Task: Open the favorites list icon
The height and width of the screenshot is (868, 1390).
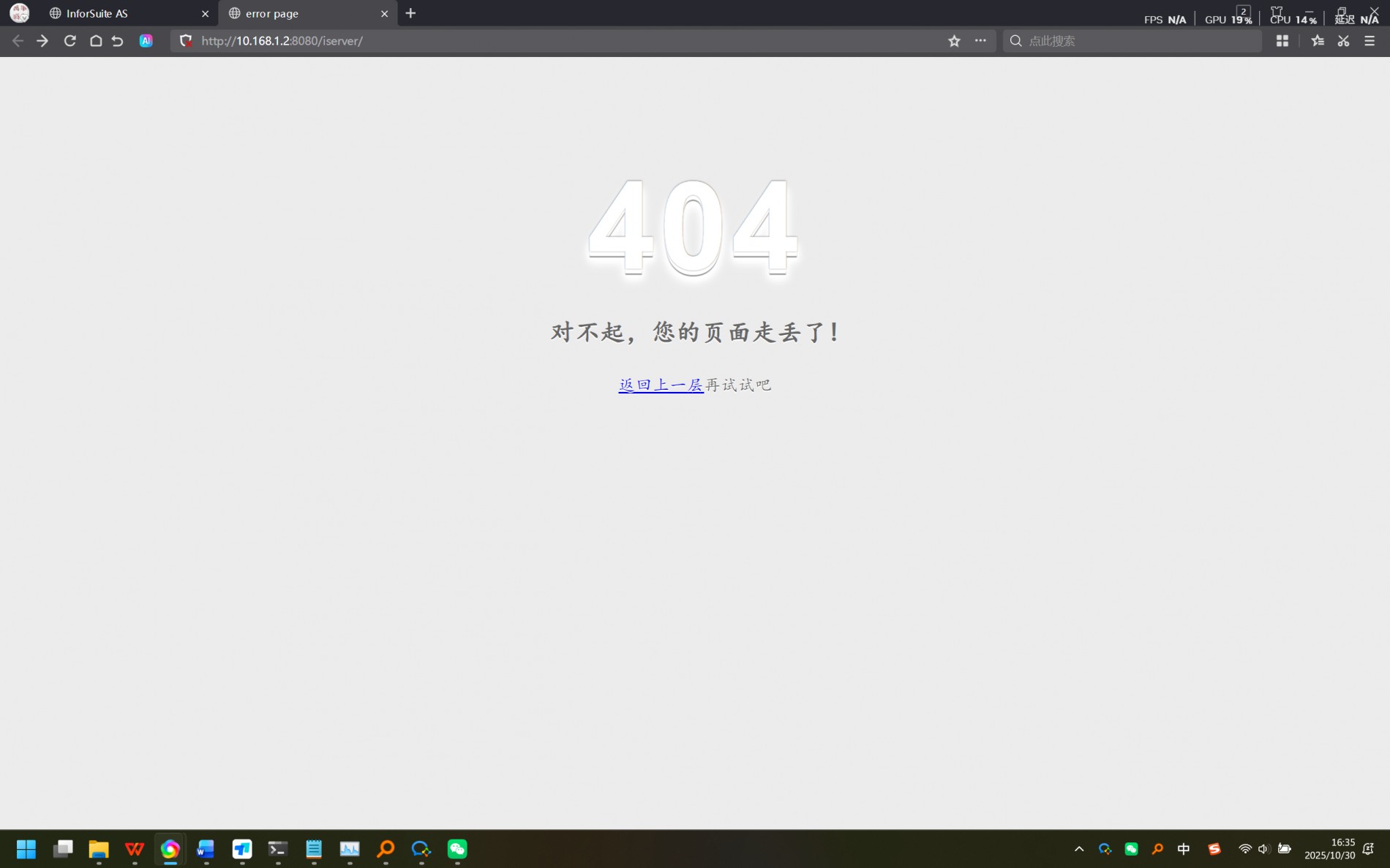Action: tap(1317, 41)
